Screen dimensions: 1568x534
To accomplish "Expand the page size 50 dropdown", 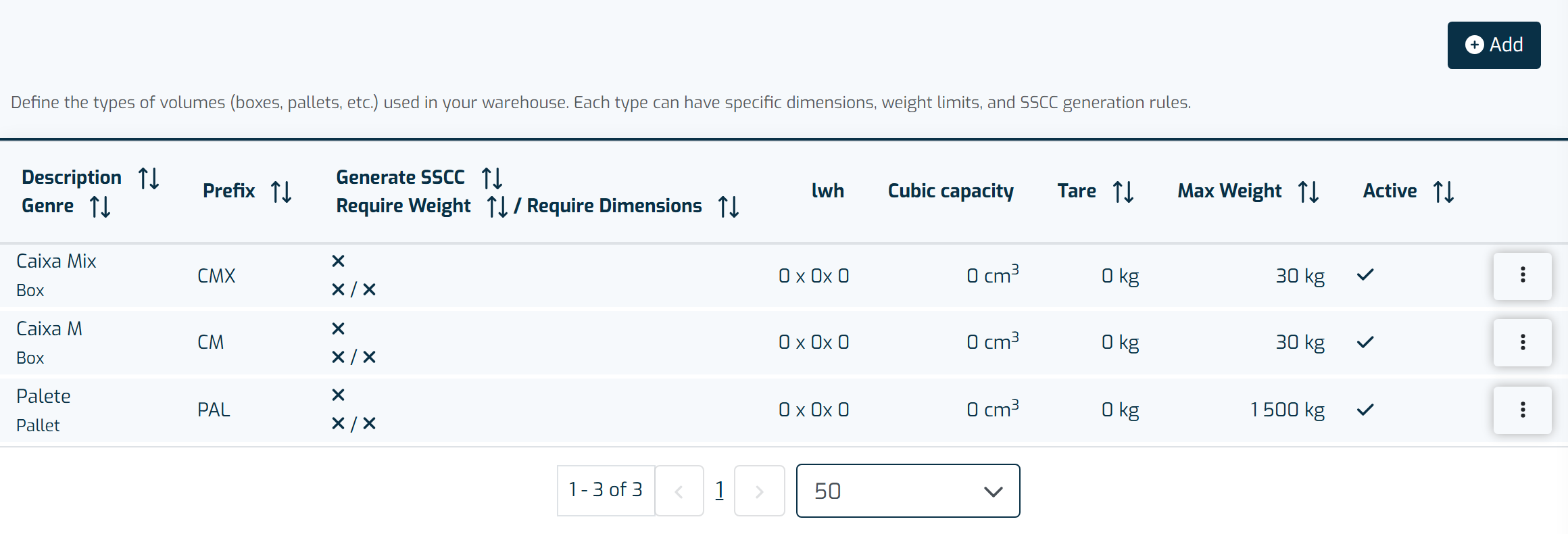I will click(x=908, y=491).
